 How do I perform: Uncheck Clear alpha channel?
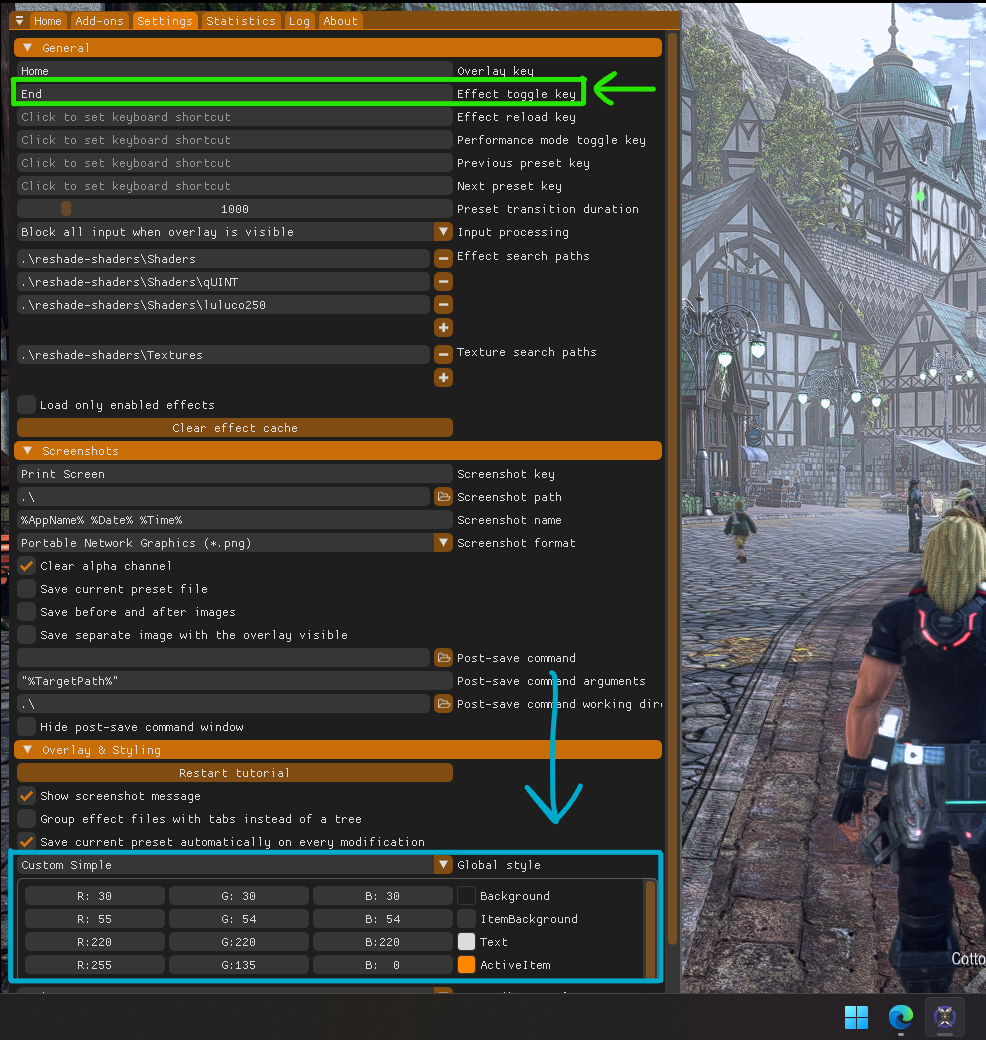pyautogui.click(x=27, y=566)
